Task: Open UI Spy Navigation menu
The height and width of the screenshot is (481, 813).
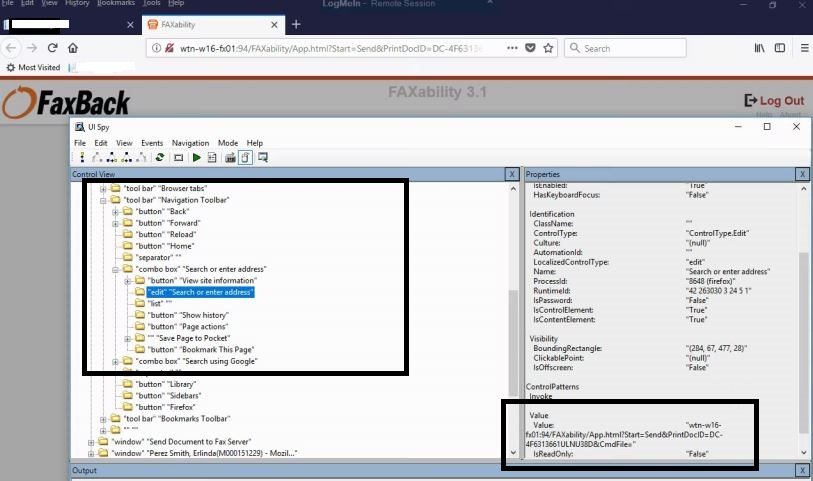Action: (190, 143)
